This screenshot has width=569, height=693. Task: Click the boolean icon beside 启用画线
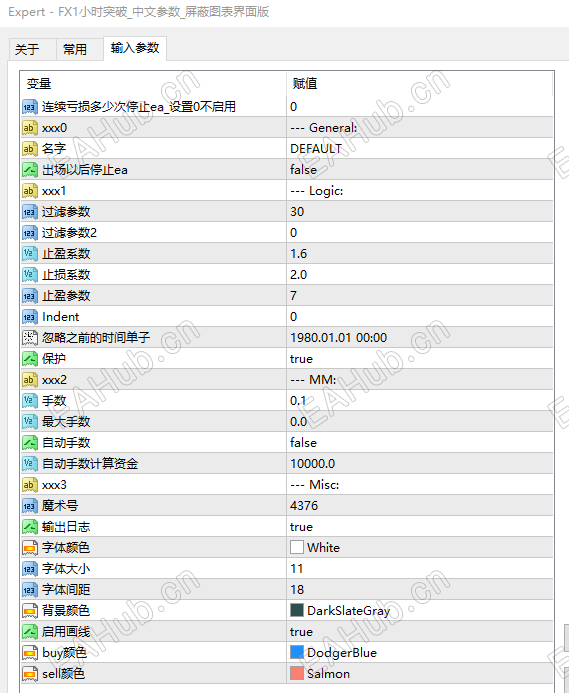pyautogui.click(x=30, y=632)
